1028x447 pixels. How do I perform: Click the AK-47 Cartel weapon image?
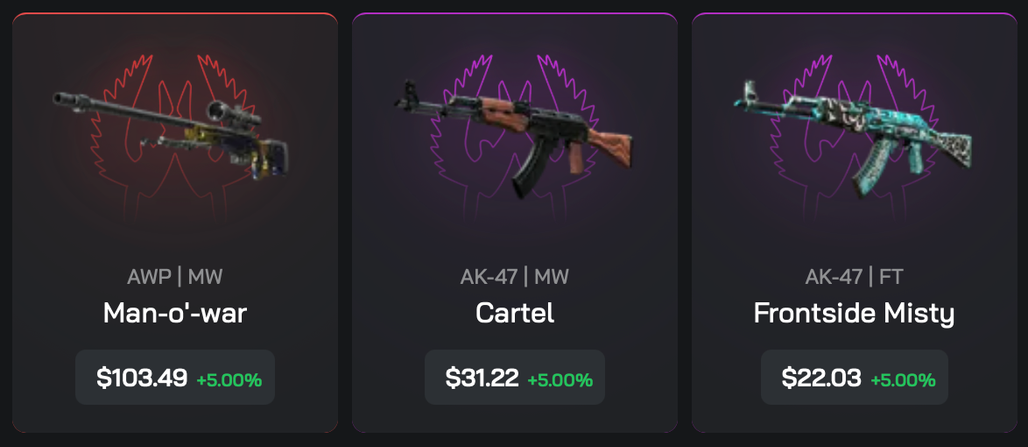(x=513, y=139)
